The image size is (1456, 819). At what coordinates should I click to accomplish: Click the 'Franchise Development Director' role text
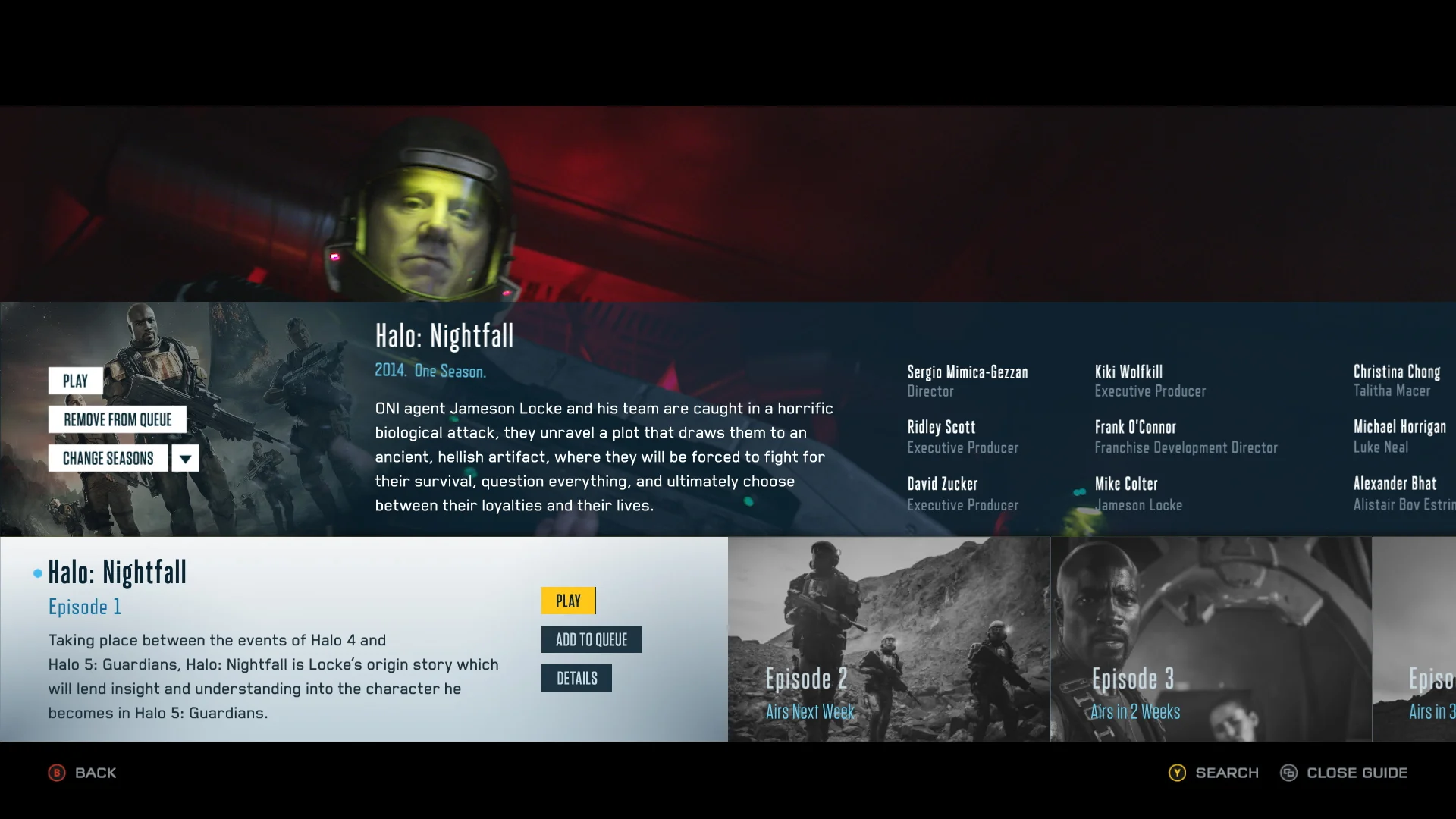click(x=1186, y=447)
